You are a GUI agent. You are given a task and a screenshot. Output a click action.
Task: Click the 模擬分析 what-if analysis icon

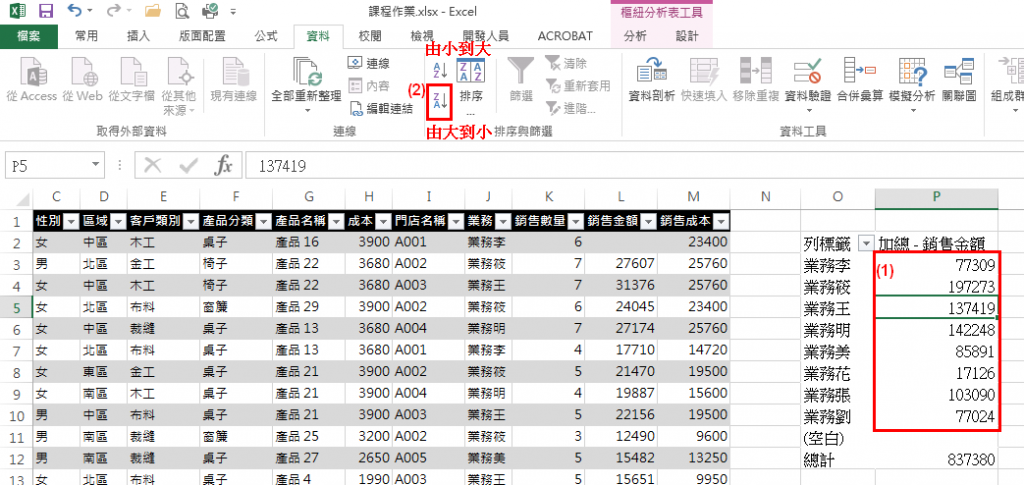[912, 72]
